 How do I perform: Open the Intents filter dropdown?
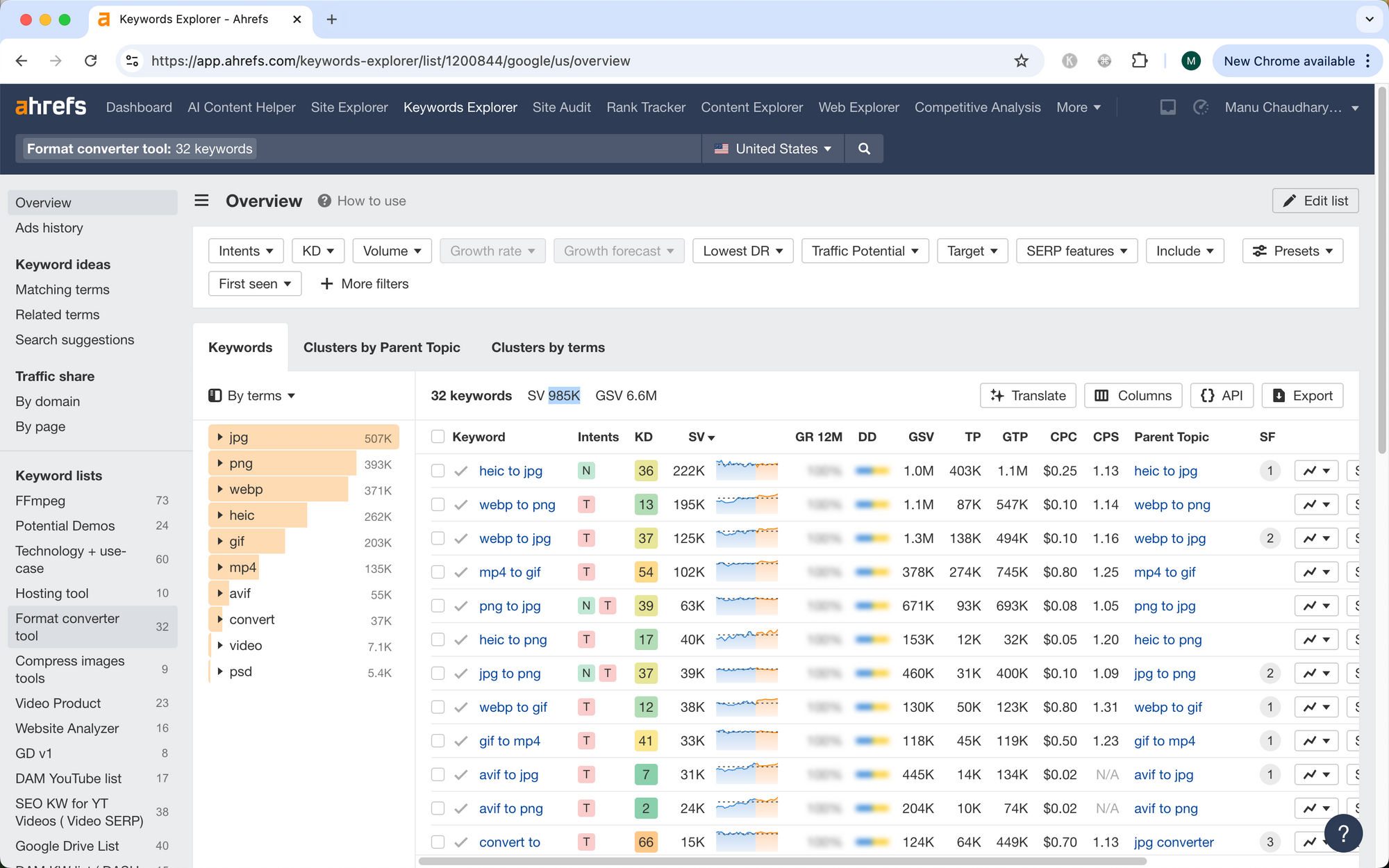[x=246, y=251]
